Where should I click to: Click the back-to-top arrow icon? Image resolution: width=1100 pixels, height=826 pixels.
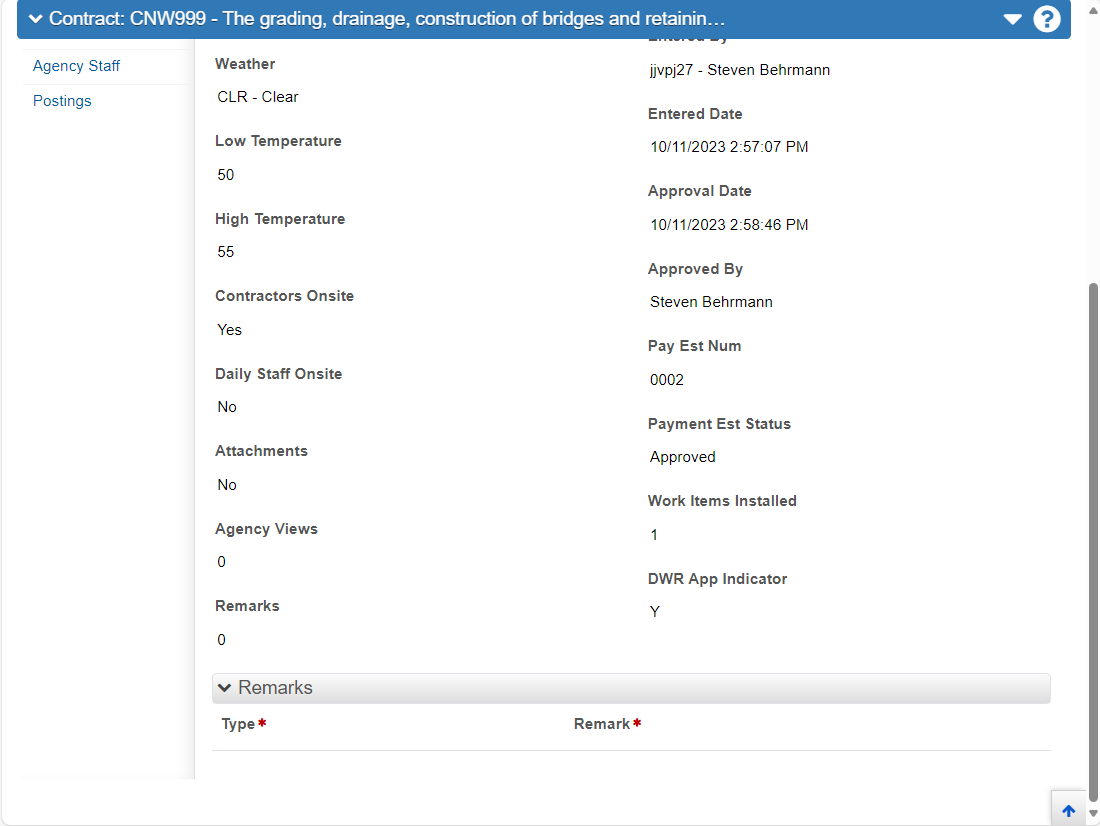tap(1068, 811)
